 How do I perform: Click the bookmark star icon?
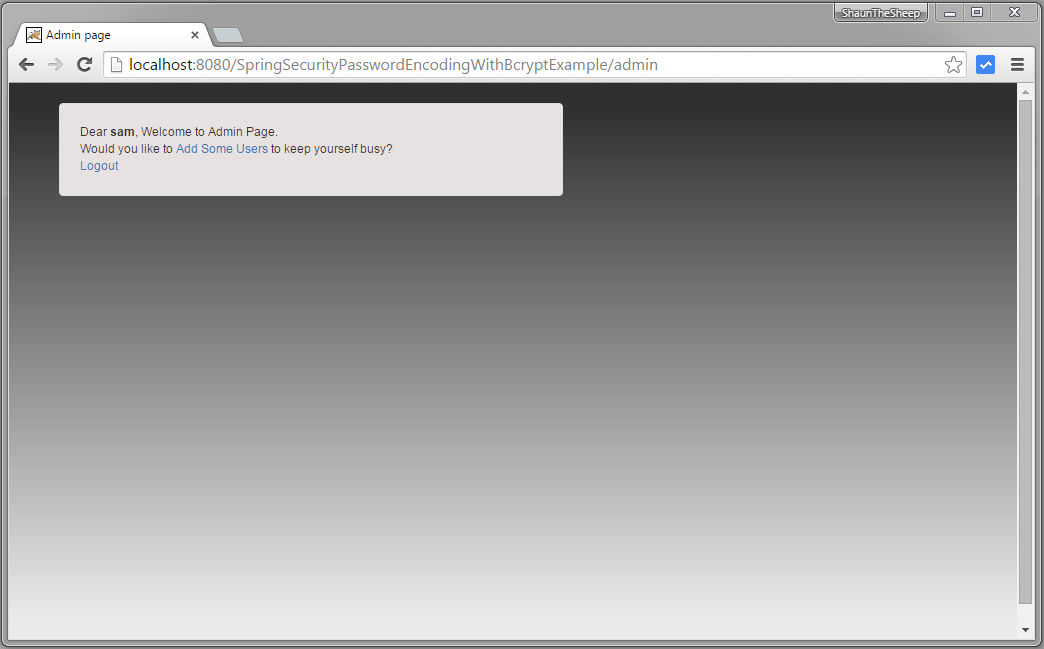[953, 64]
